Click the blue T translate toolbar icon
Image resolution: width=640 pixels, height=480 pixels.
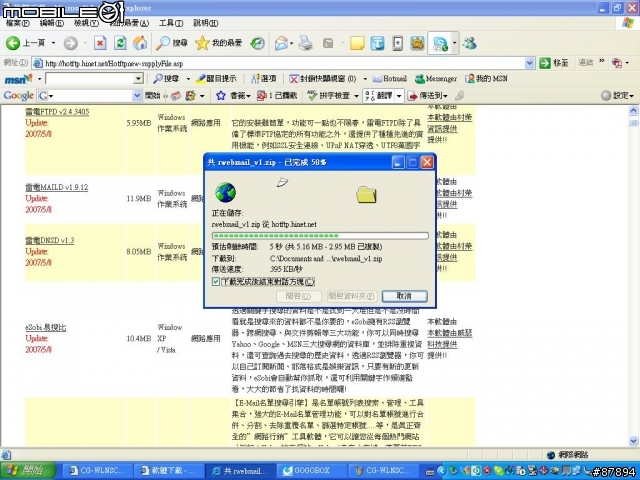[377, 43]
